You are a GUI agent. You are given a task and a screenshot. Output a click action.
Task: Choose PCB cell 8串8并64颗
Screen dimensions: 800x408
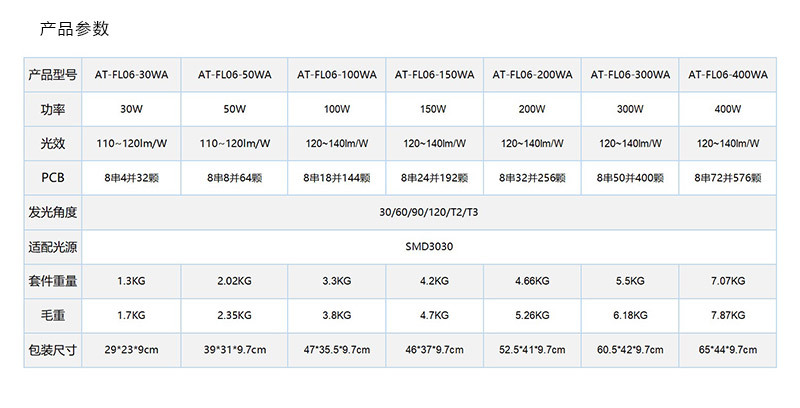click(235, 178)
